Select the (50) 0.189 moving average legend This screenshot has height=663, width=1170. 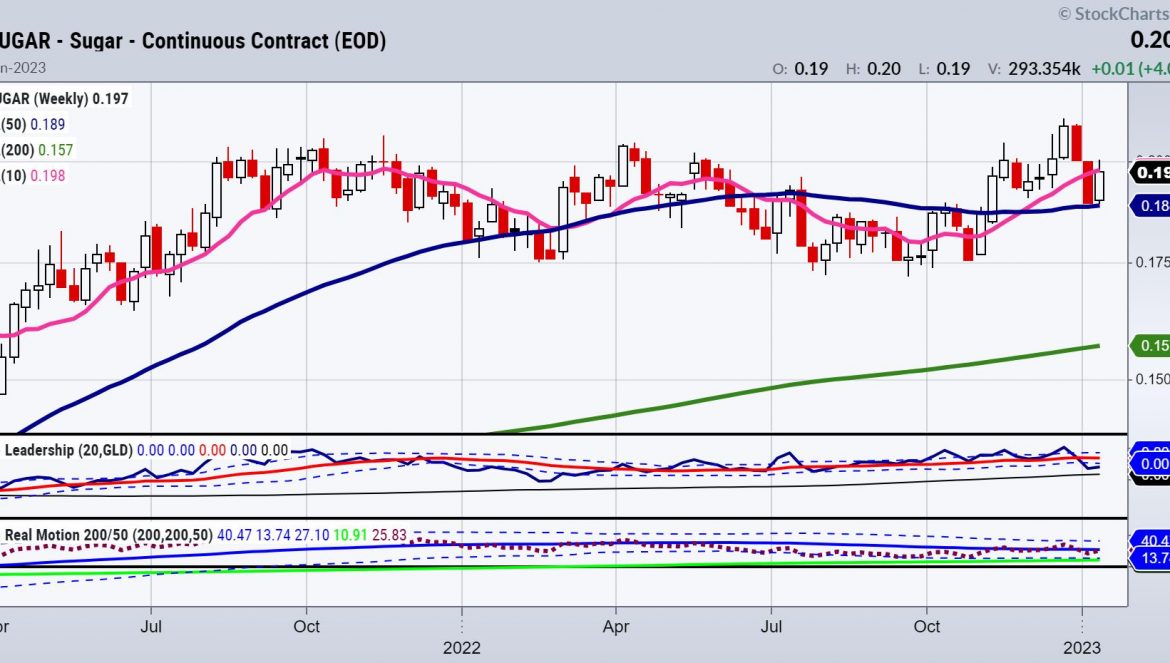click(33, 125)
